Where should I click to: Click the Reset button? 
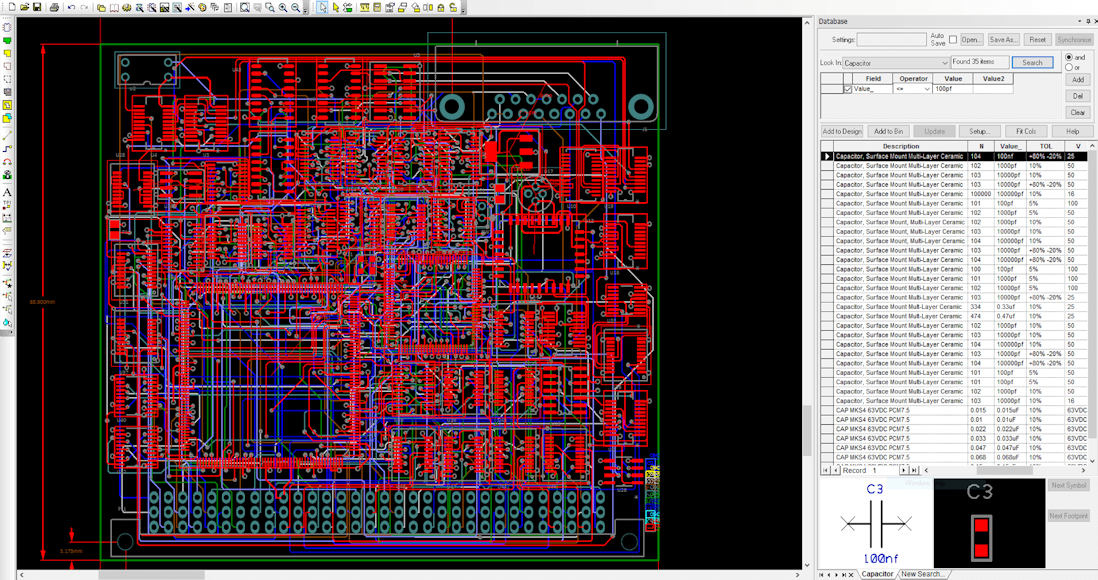pyautogui.click(x=1038, y=39)
